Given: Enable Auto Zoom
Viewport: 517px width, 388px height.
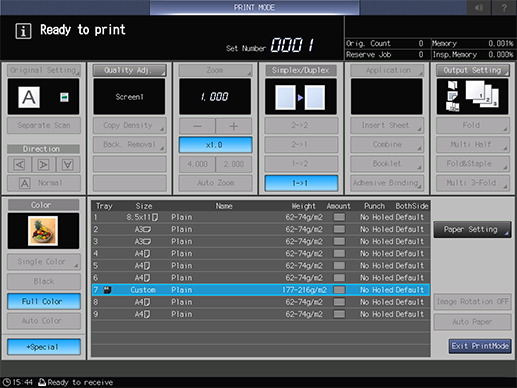Looking at the screenshot, I should point(215,183).
